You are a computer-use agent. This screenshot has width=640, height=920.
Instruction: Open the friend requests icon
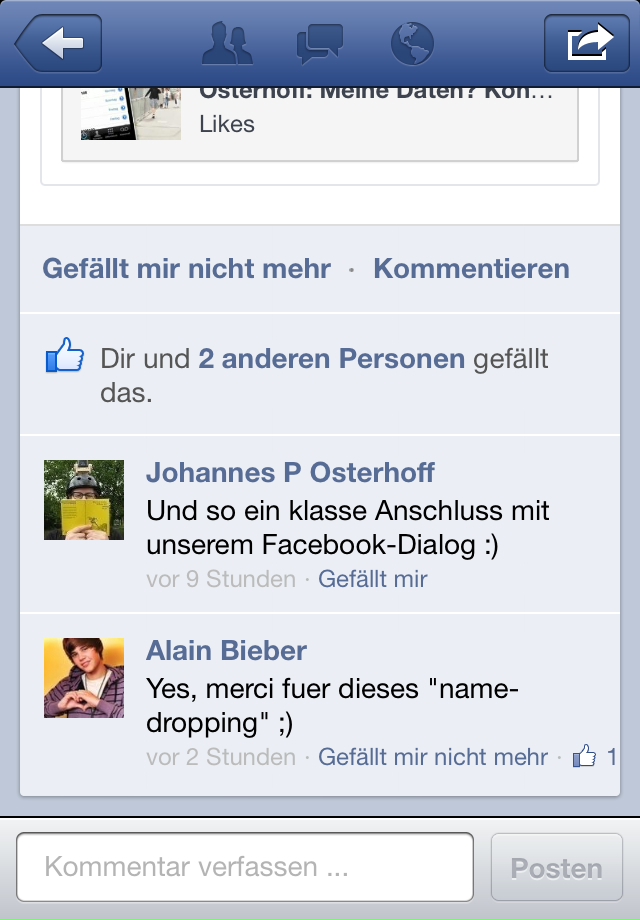tap(227, 43)
